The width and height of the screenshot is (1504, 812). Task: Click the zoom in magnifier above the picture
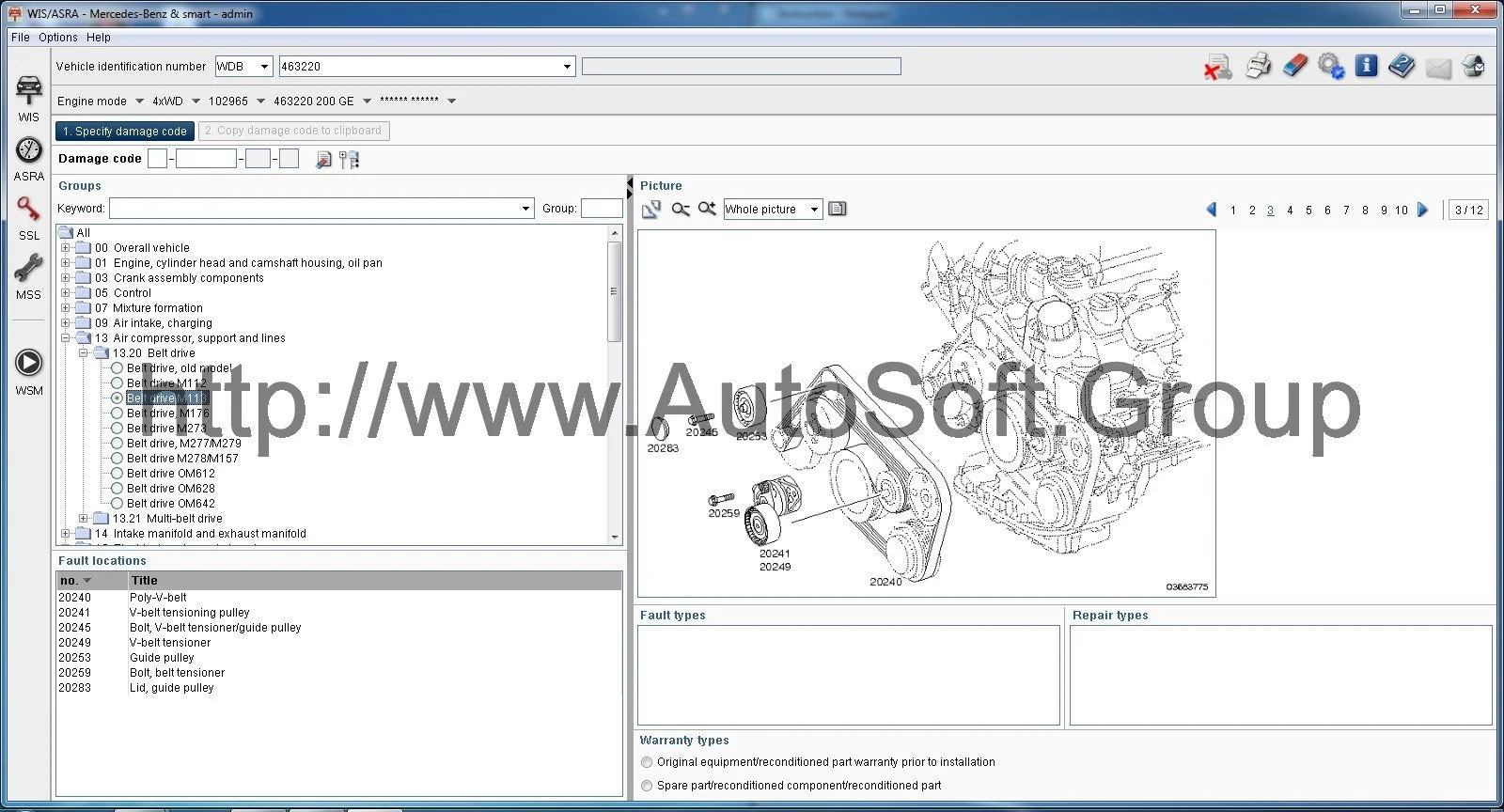[707, 209]
